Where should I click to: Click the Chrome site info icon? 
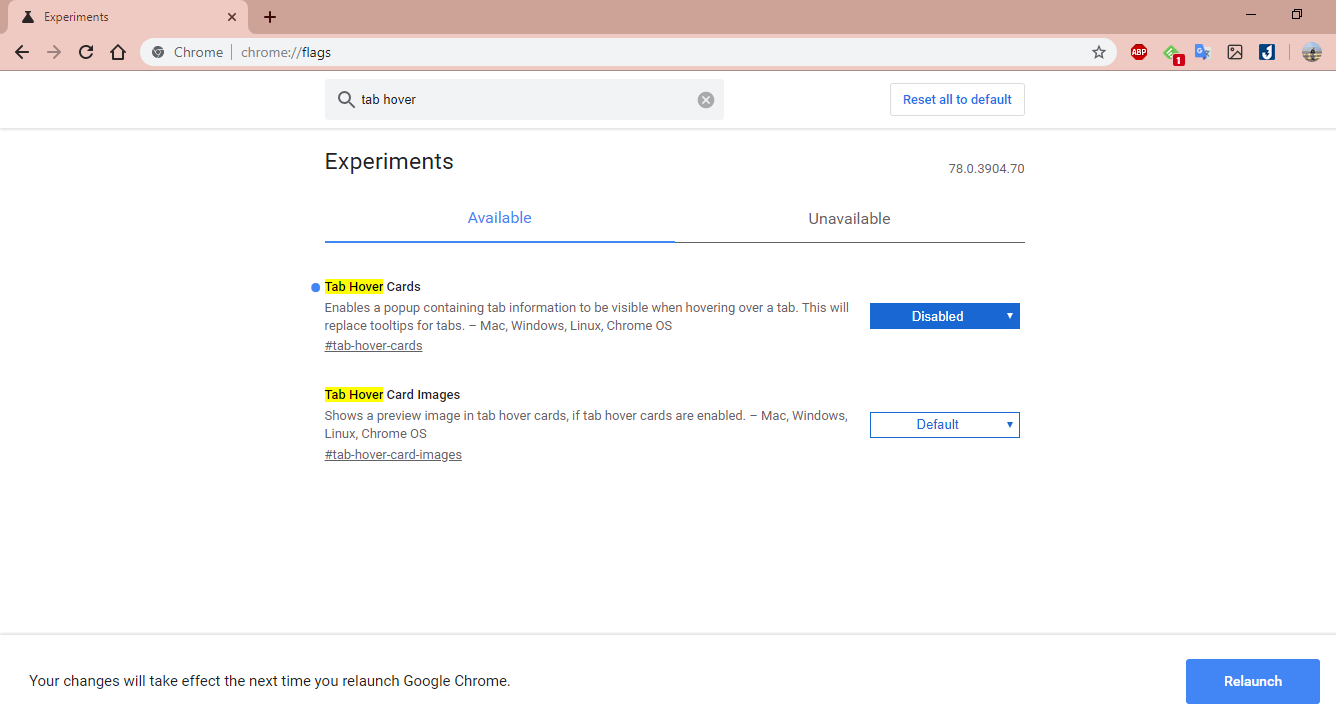click(x=158, y=52)
